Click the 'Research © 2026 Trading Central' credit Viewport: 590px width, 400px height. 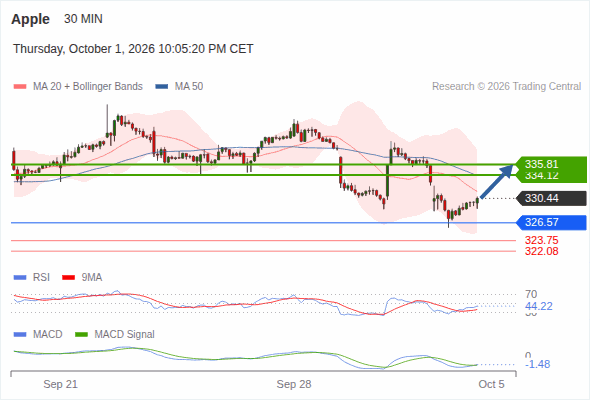pyautogui.click(x=506, y=87)
